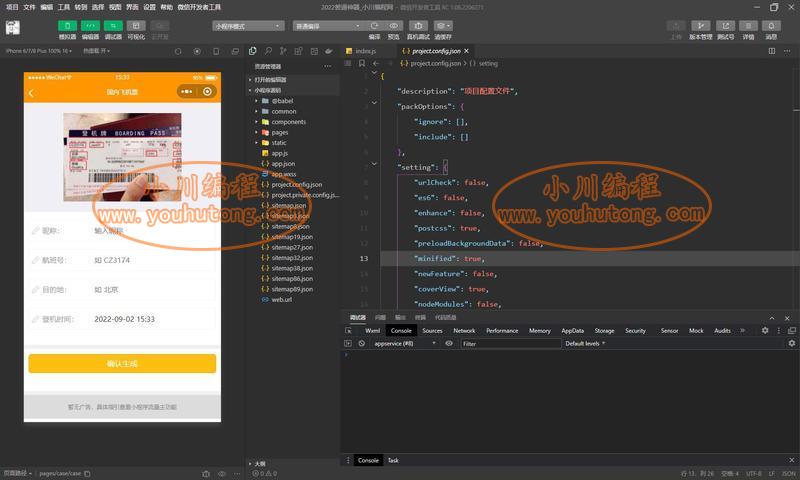
Task: Click the simulator back arrow
Action: (32, 93)
